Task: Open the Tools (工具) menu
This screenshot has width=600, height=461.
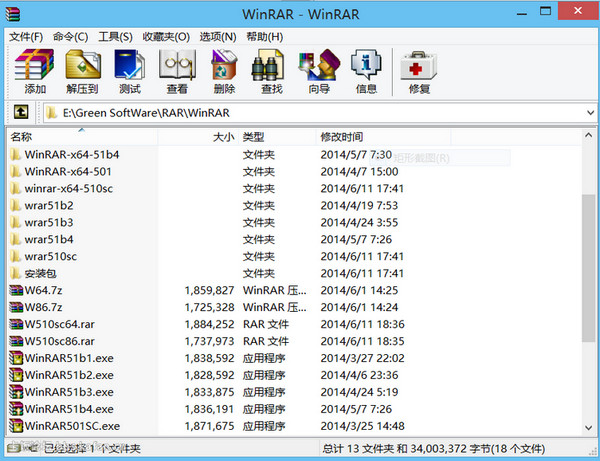Action: [x=115, y=37]
